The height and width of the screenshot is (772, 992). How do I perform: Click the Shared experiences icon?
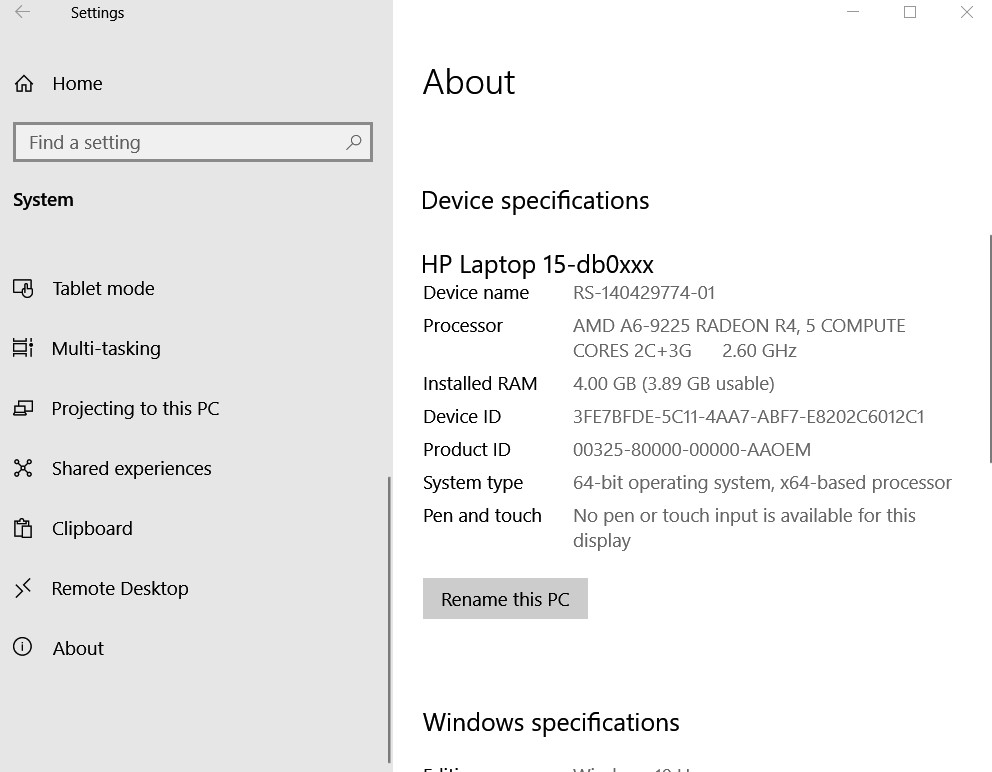point(23,468)
